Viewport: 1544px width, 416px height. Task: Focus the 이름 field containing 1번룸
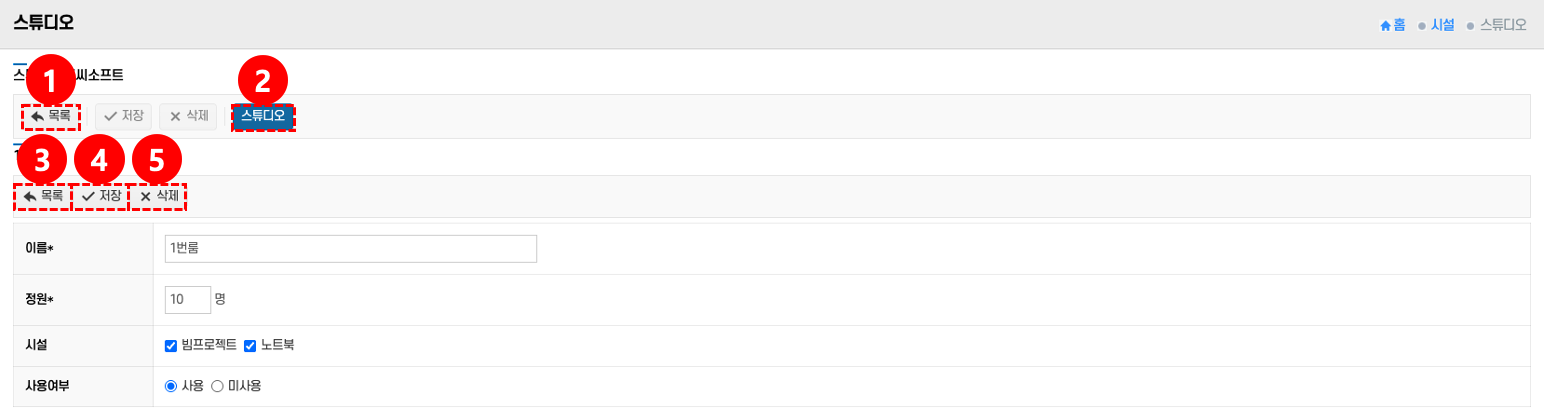tap(350, 248)
